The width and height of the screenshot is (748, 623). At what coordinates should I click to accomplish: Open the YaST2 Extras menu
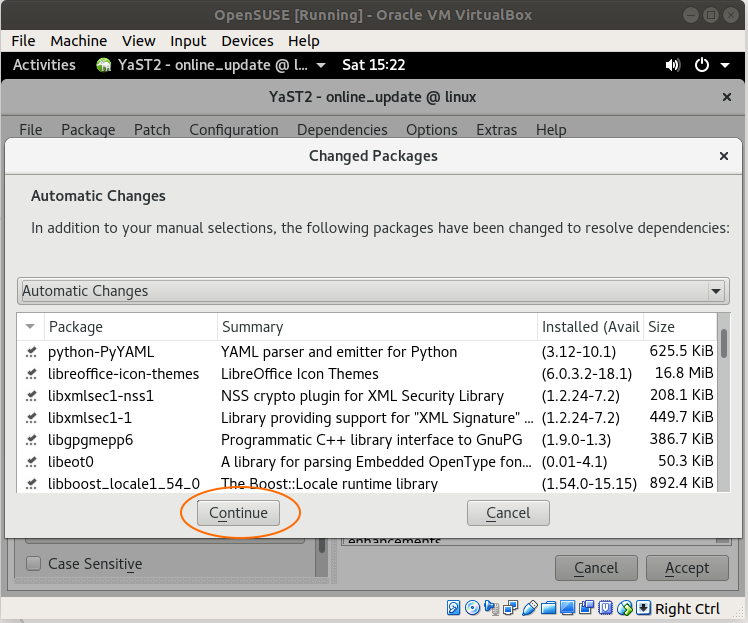(497, 130)
